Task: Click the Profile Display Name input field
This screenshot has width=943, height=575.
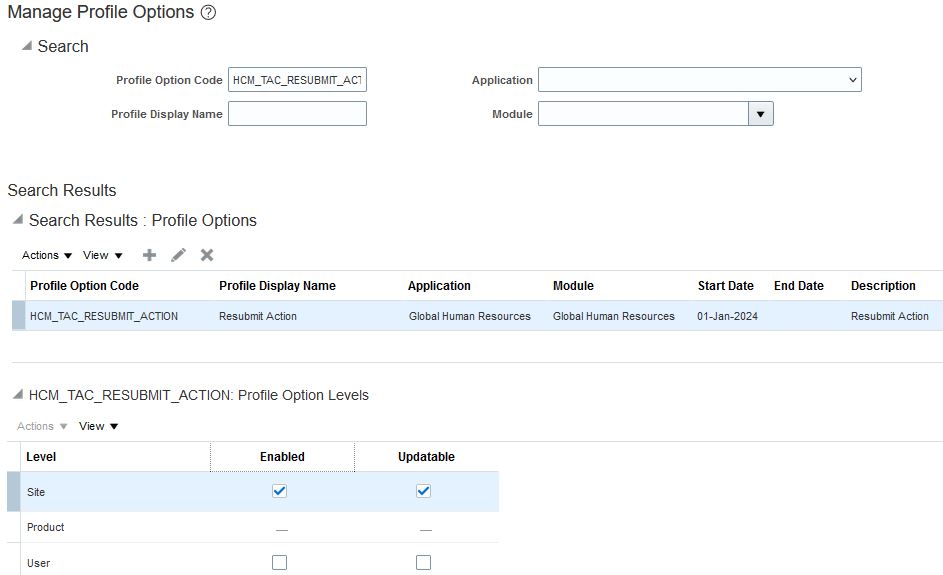Action: [x=297, y=114]
